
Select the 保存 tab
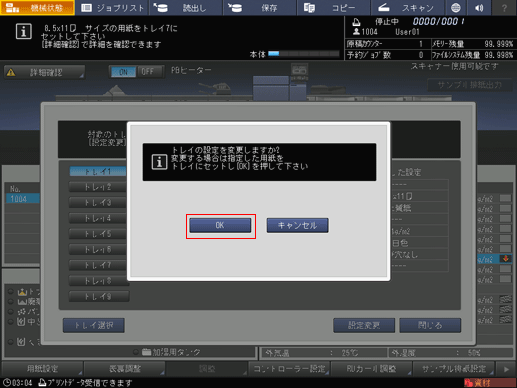(260, 8)
